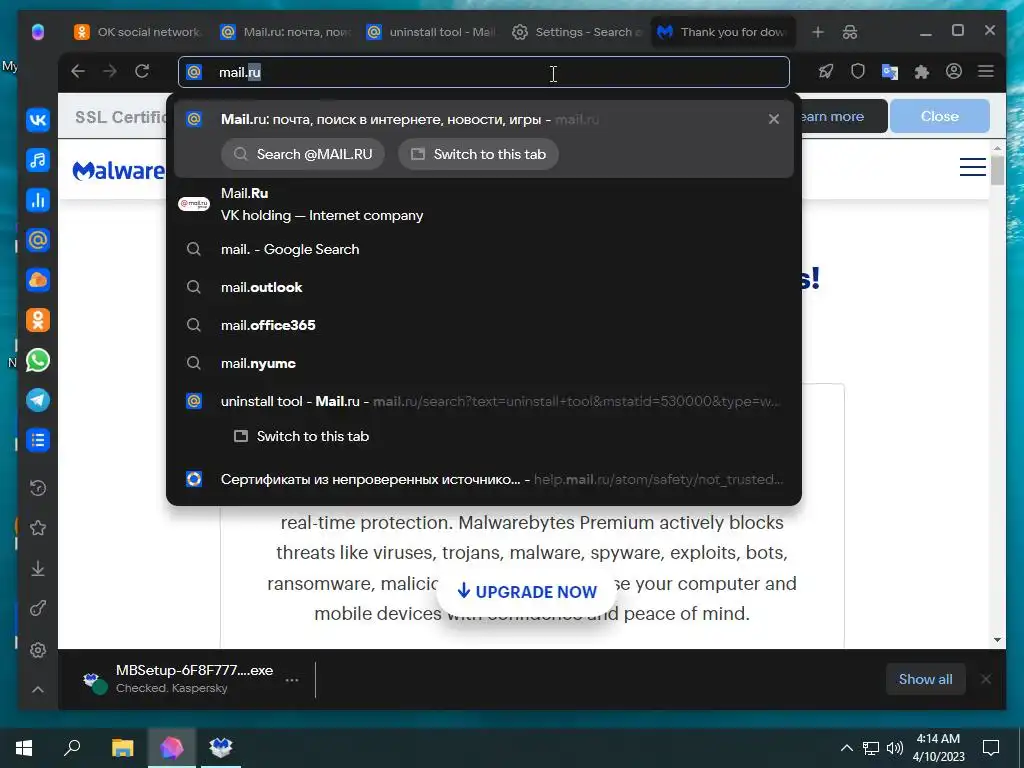Viewport: 1024px width, 768px height.
Task: Click the Malwarebytes logo
Action: coord(119,170)
